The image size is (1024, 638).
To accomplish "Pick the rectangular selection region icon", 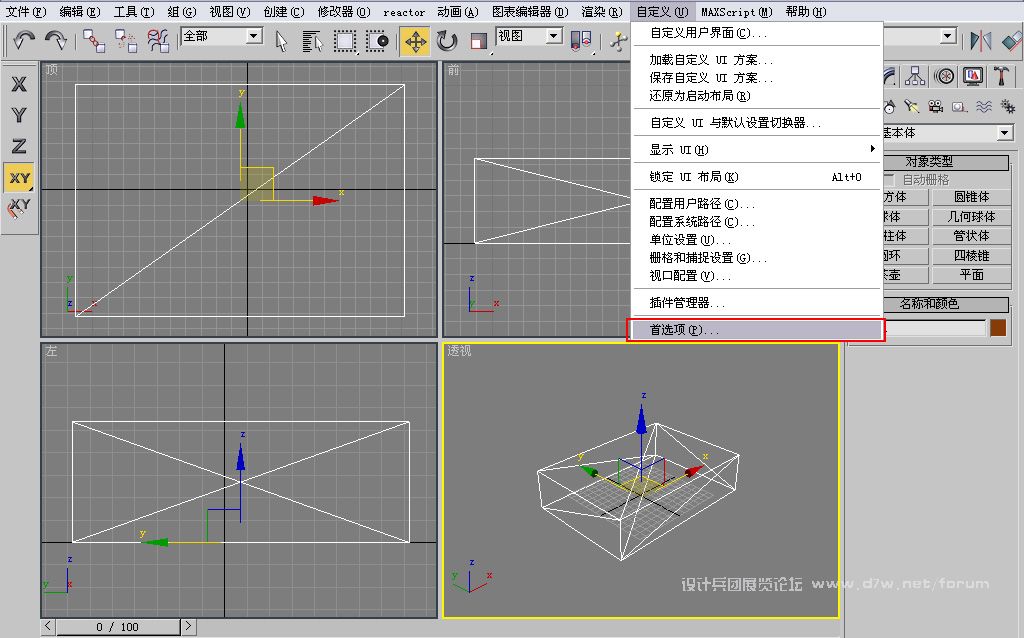I will tap(345, 41).
